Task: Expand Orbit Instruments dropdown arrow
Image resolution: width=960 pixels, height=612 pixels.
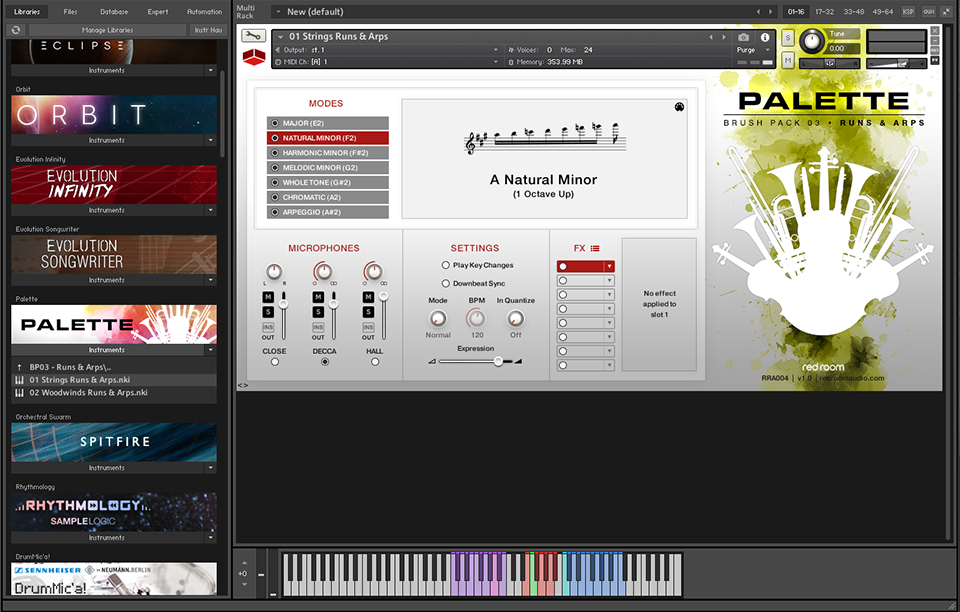Action: (211, 140)
